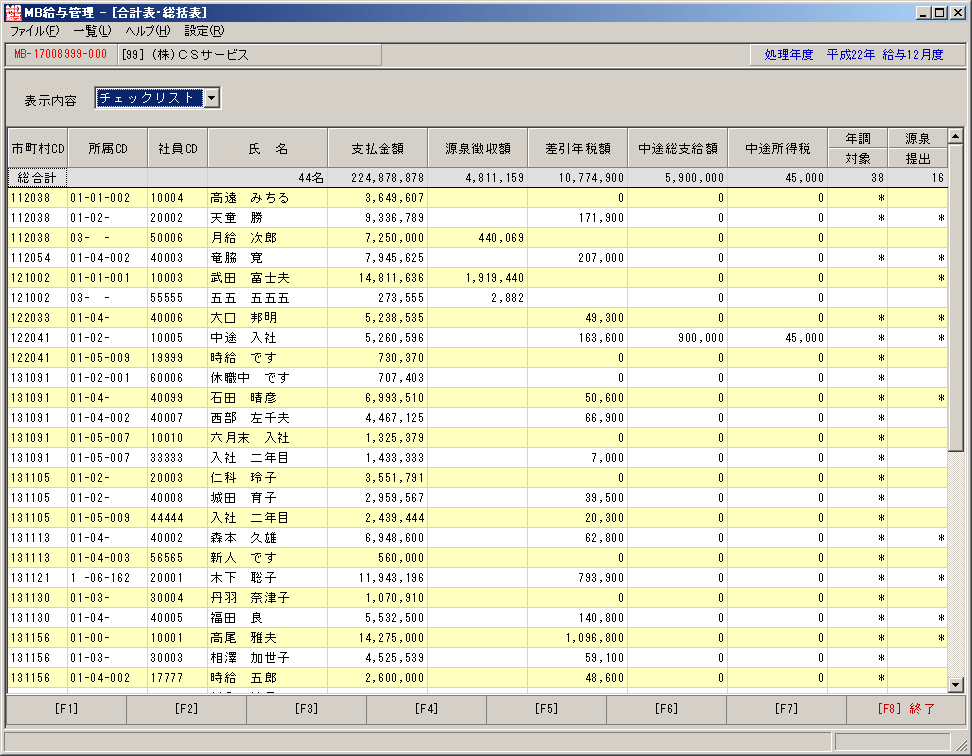The image size is (972, 756).
Task: Click the 源泉徴収額 column header
Action: coord(477,149)
